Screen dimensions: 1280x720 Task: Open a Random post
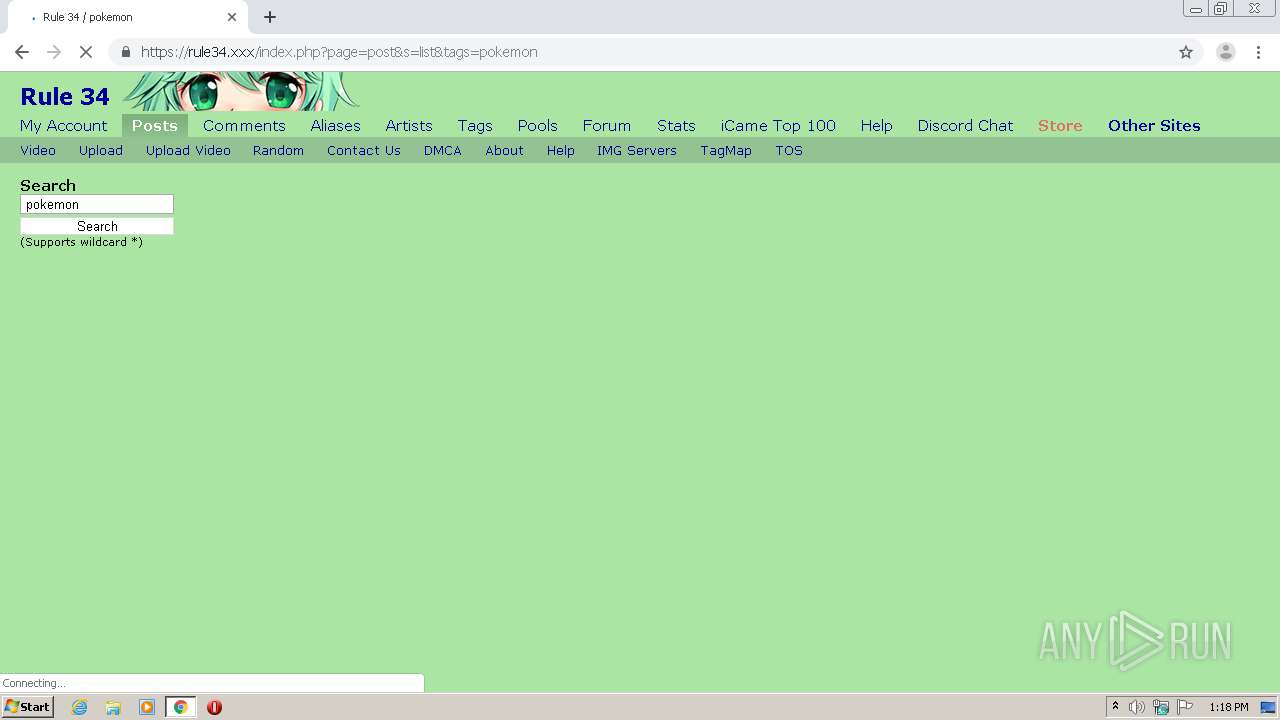click(278, 151)
